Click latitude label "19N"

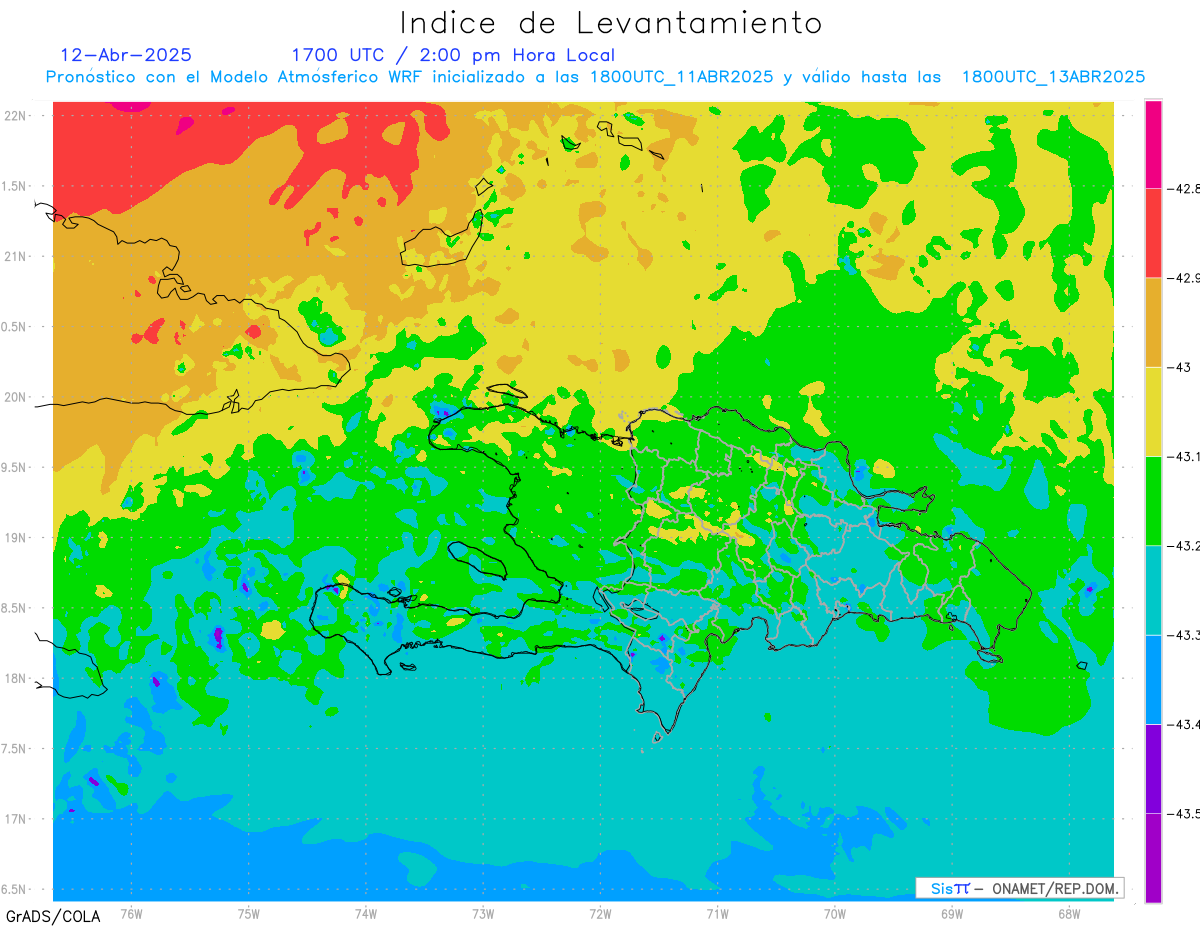[x=16, y=538]
